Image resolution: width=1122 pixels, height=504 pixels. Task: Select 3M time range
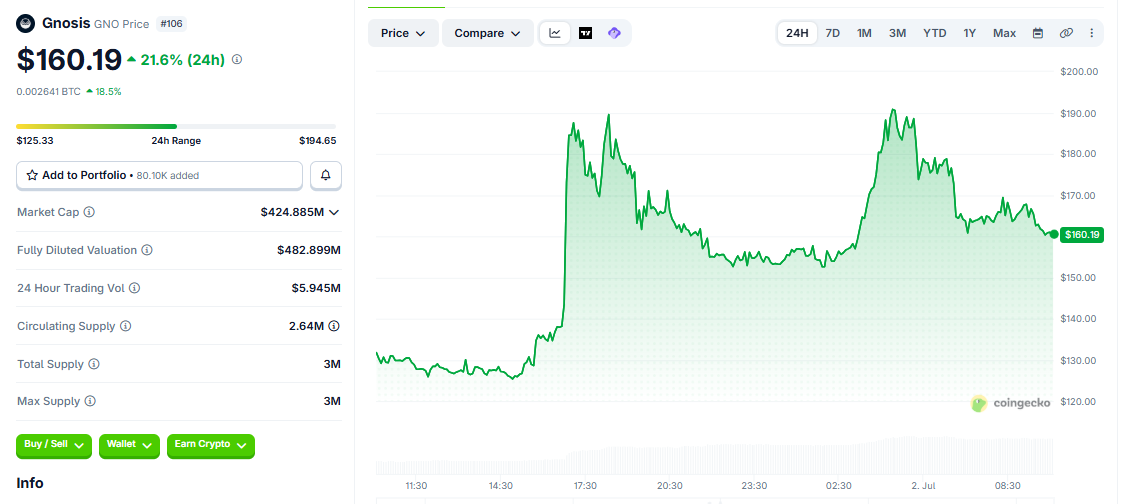coord(897,33)
